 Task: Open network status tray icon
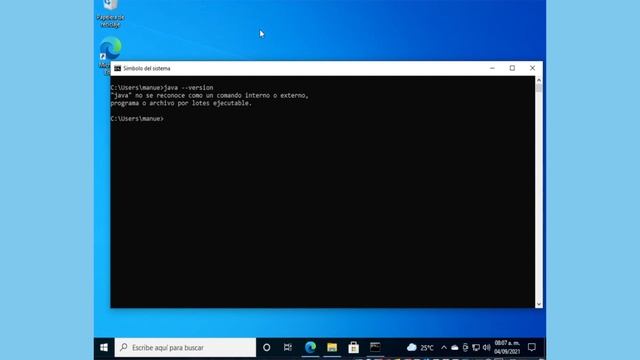point(476,348)
